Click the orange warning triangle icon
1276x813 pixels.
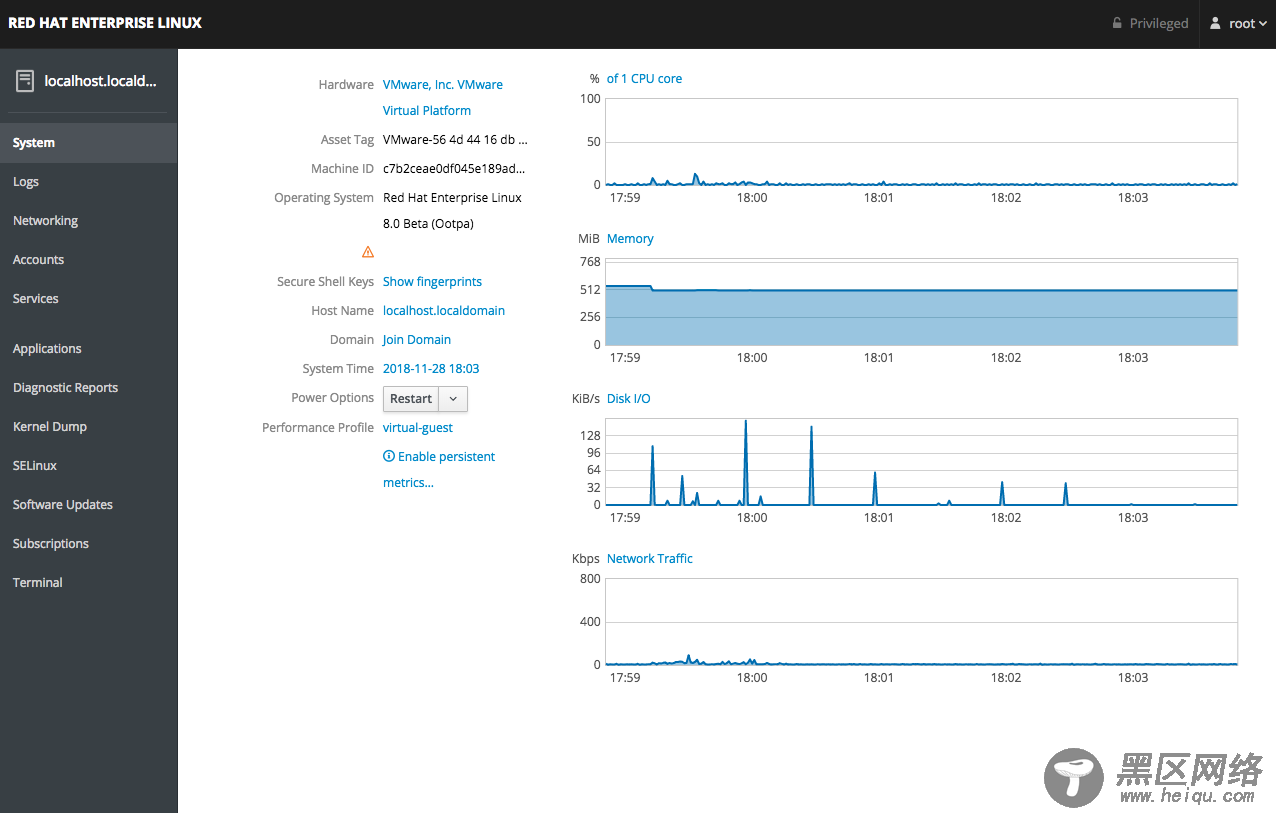[x=368, y=252]
